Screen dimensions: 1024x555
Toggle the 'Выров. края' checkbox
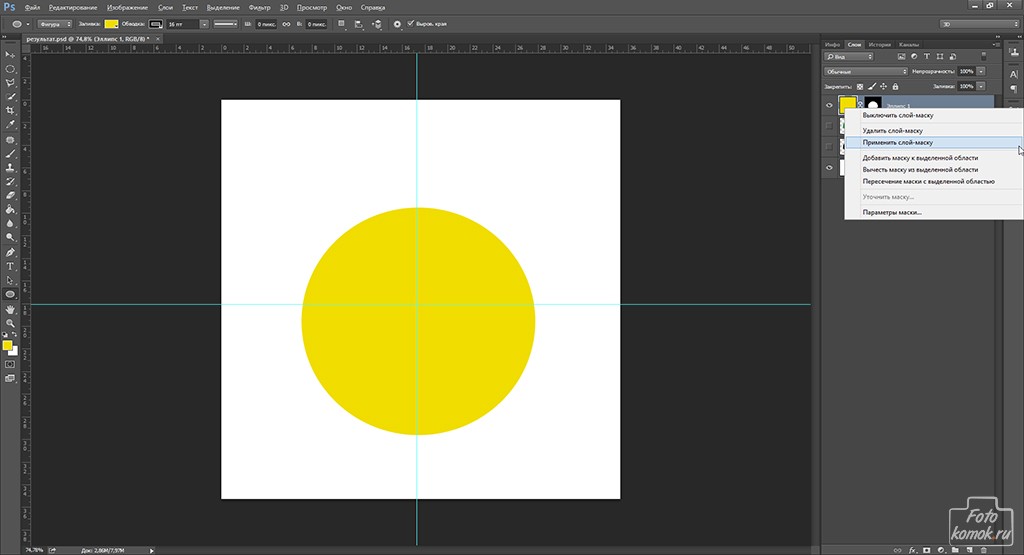pos(410,24)
